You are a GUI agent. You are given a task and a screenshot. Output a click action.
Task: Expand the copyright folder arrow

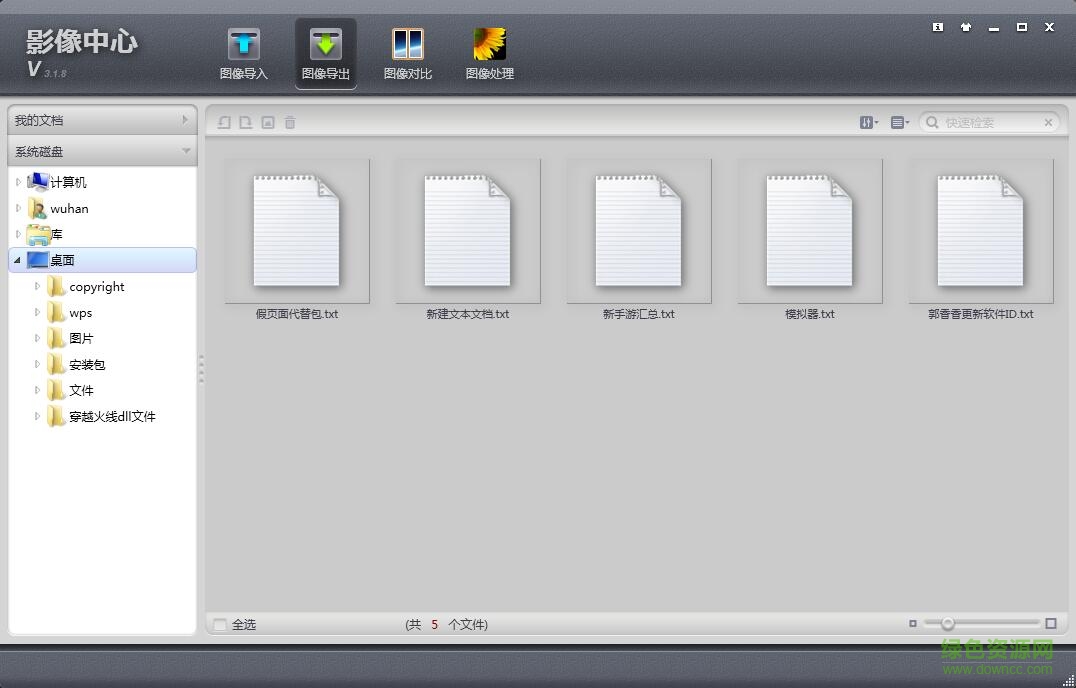38,286
